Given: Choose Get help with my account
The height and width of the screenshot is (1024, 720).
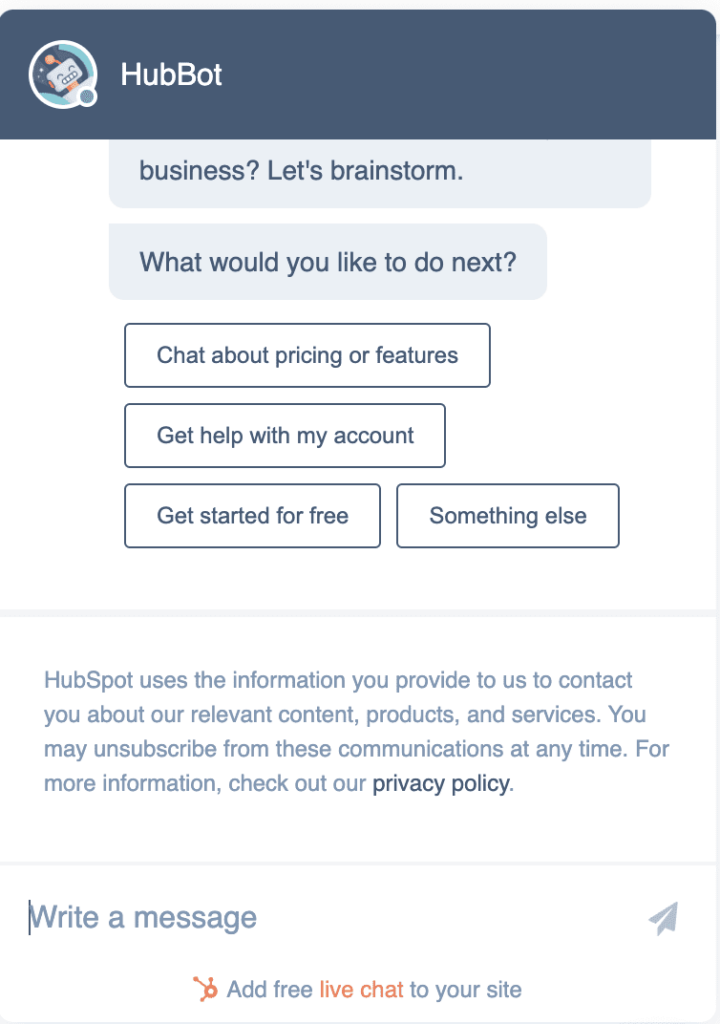Looking at the screenshot, I should point(285,436).
